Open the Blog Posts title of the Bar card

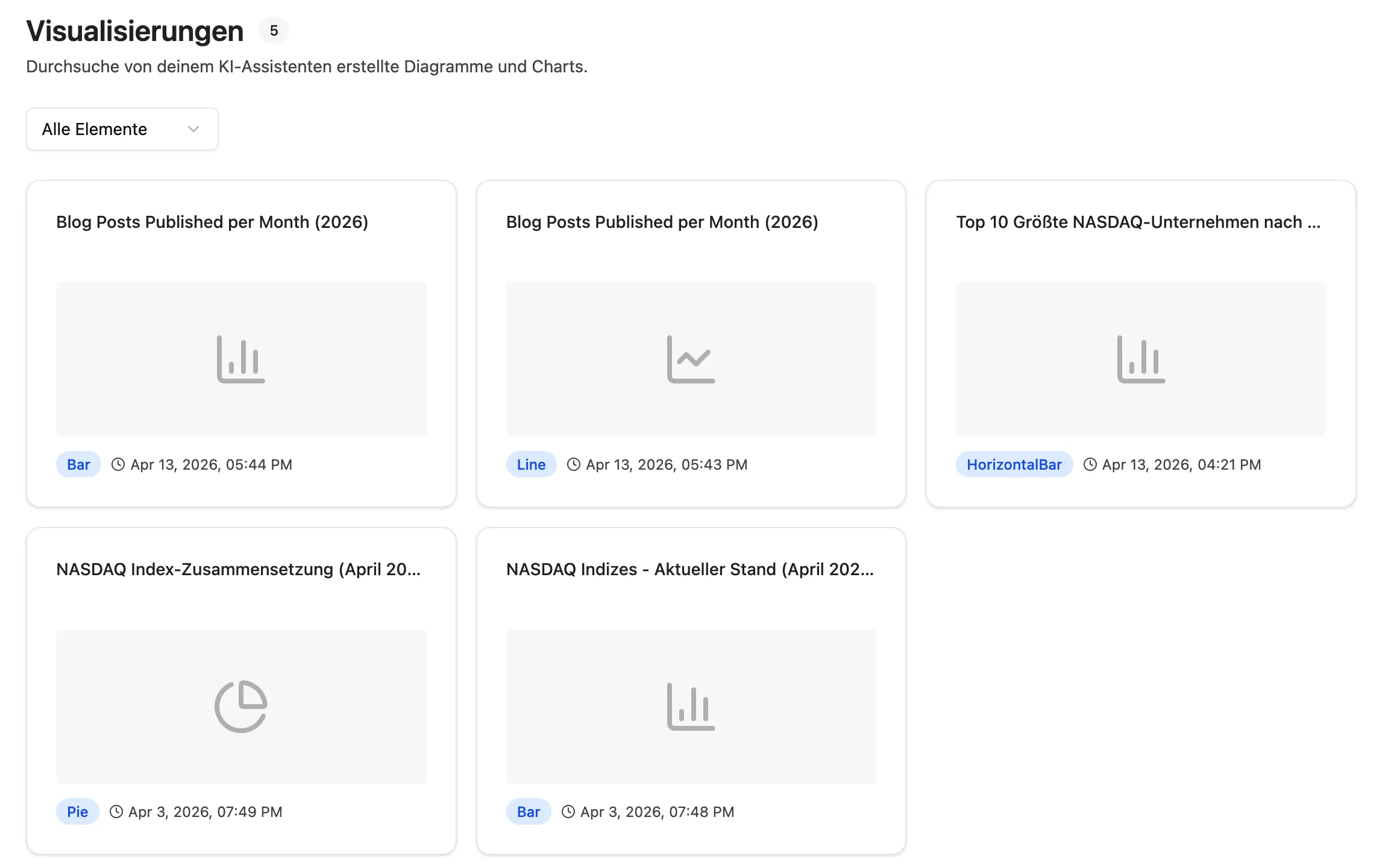tap(212, 222)
